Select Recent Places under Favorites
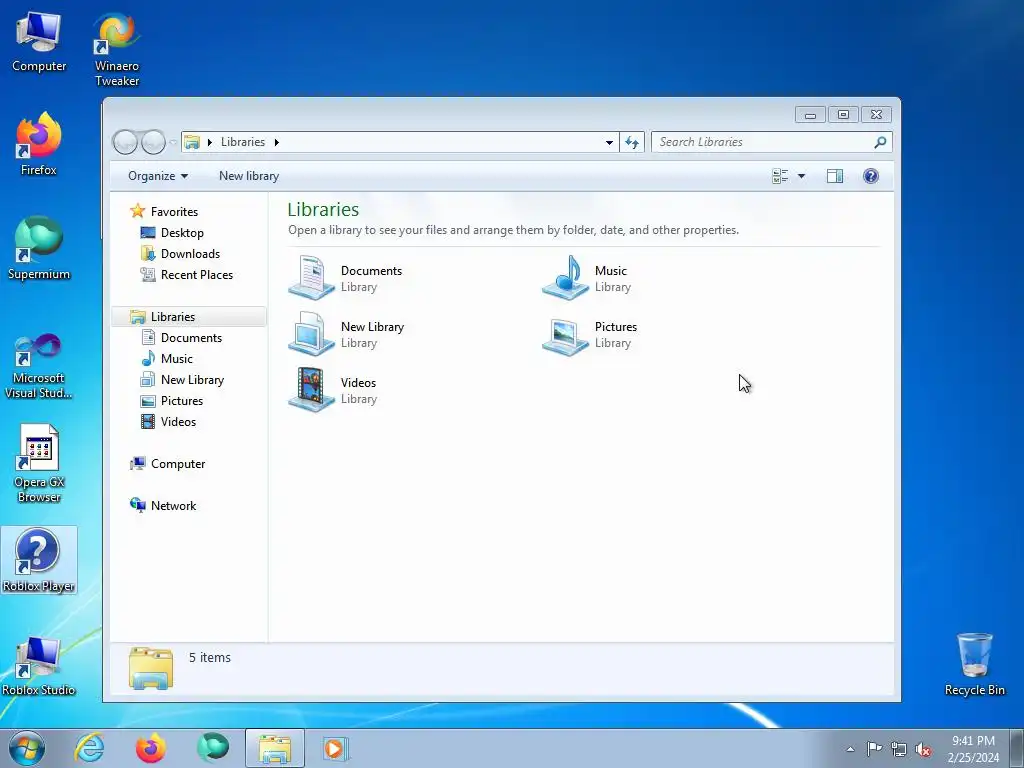1024x768 pixels. 197,275
